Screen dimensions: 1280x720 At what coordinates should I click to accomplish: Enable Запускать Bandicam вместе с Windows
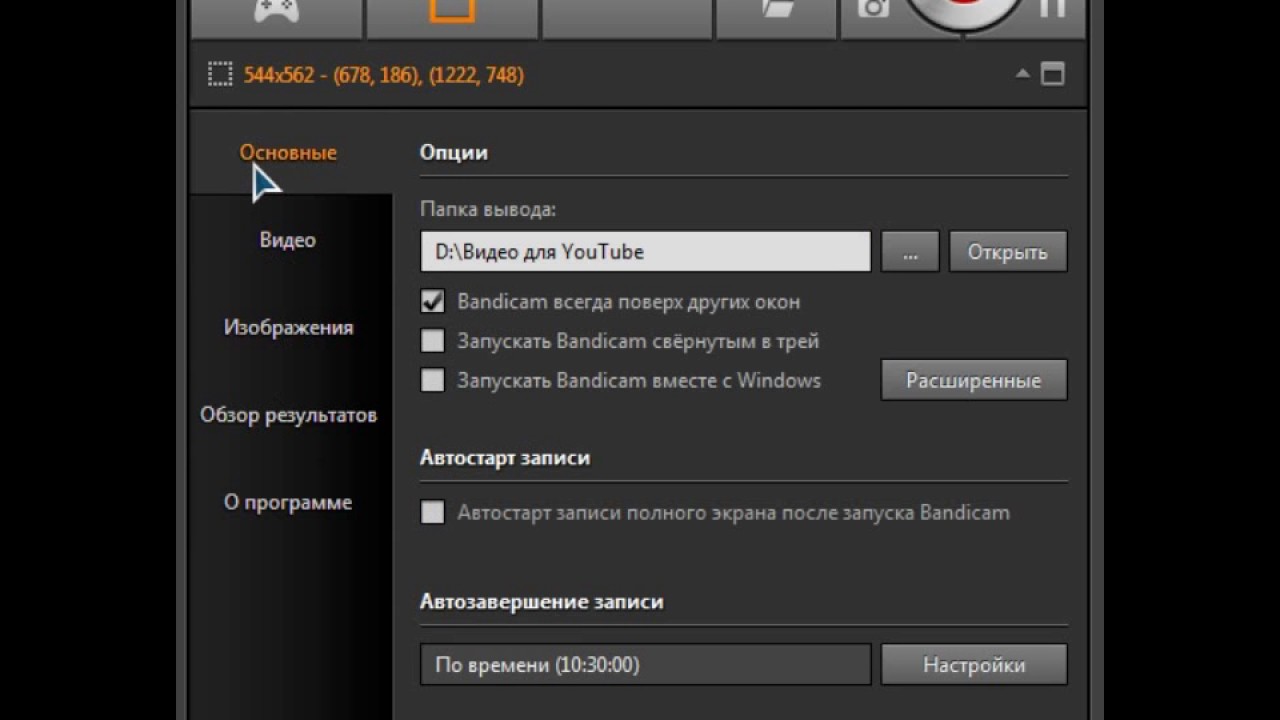pos(432,380)
